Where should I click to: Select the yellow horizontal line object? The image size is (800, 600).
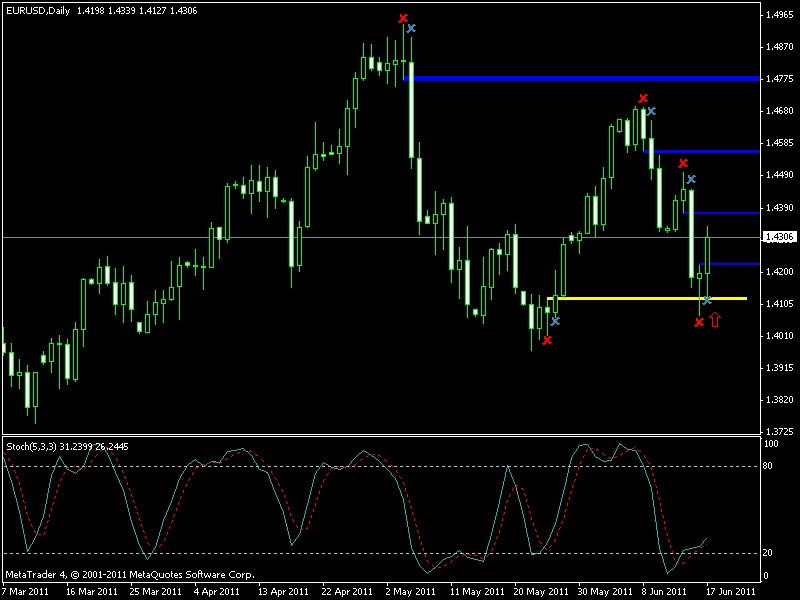point(647,298)
